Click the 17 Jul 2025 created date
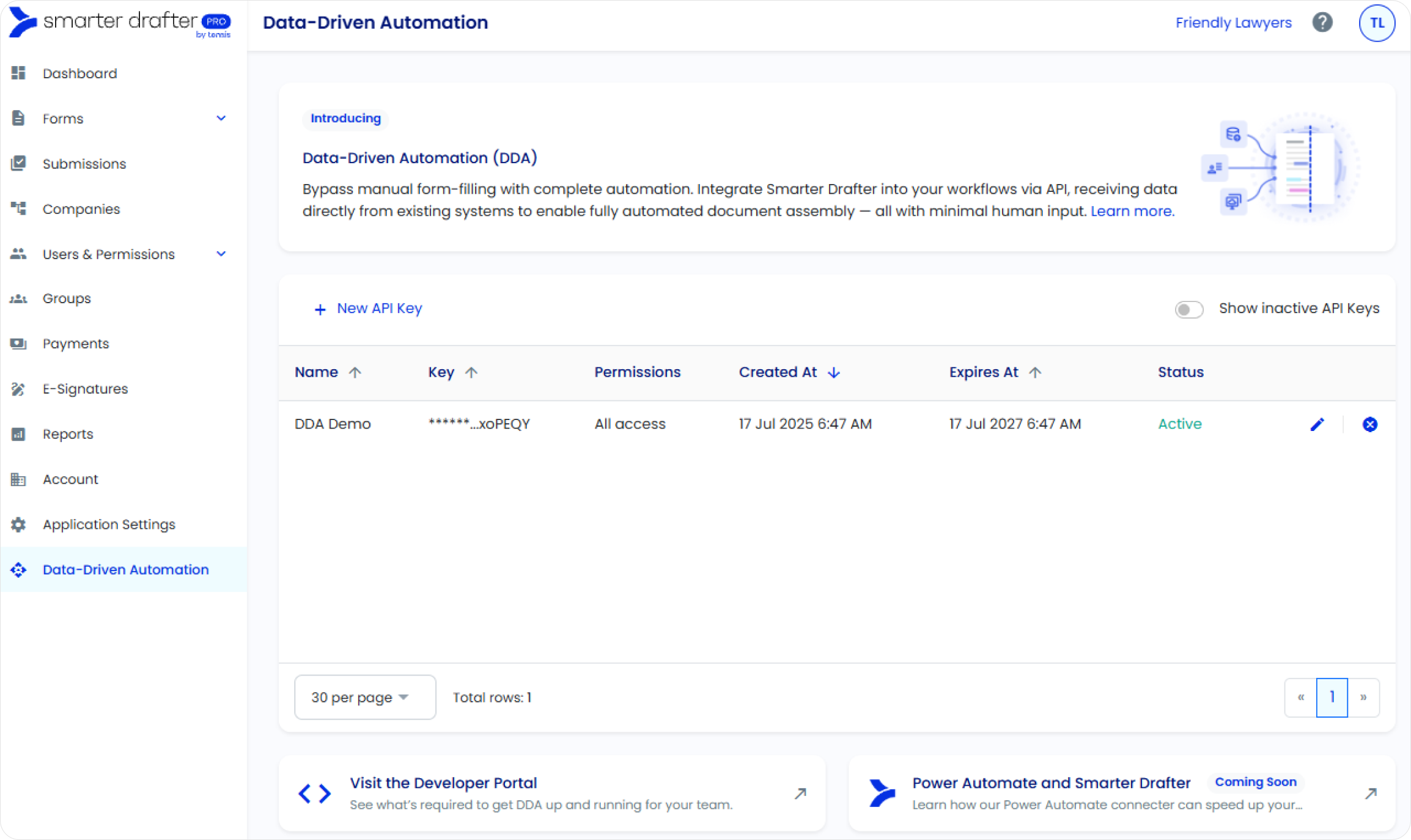1411x840 pixels. pos(805,424)
